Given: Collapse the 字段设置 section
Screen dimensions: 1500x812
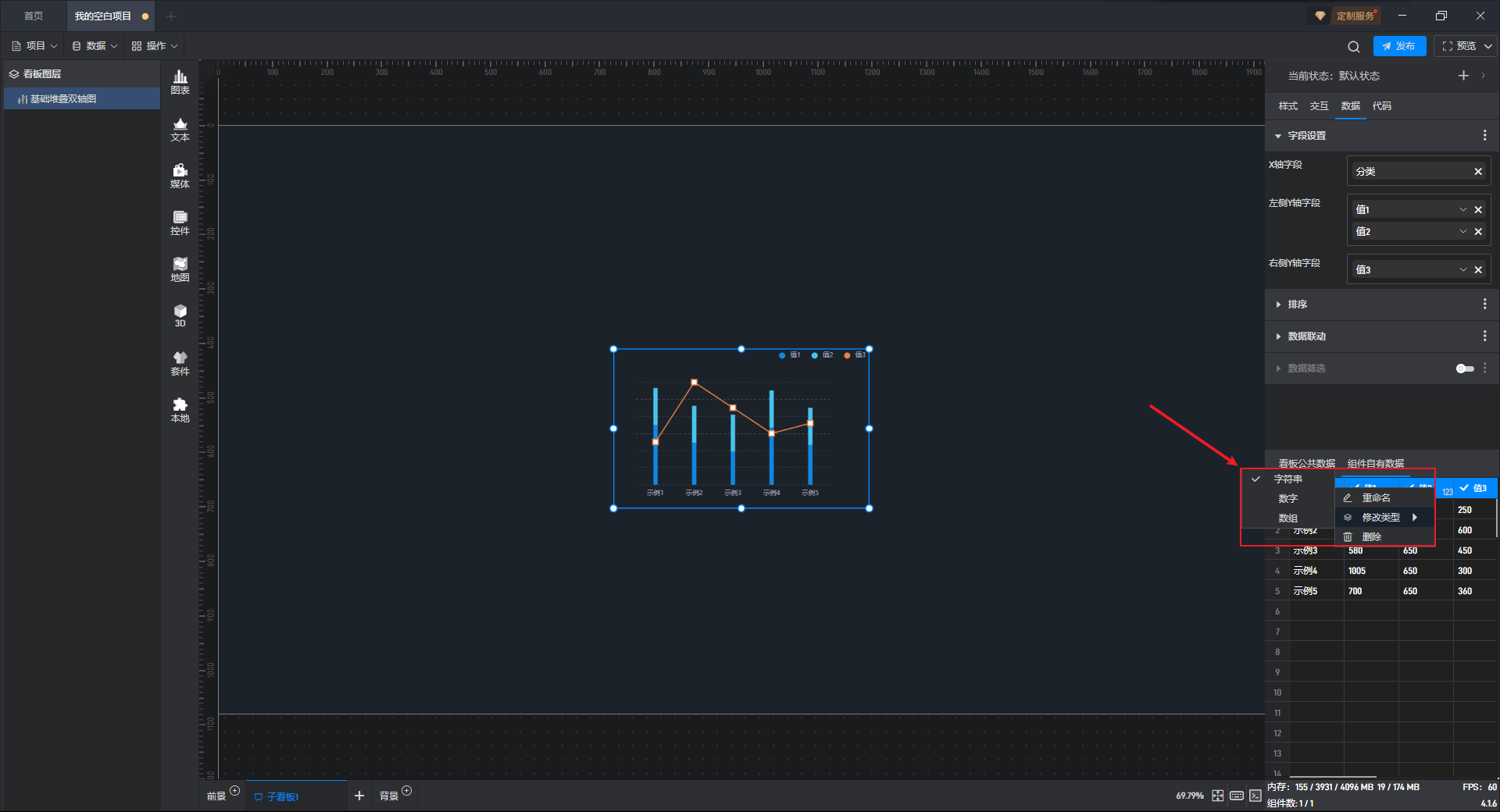Looking at the screenshot, I should click(1278, 136).
